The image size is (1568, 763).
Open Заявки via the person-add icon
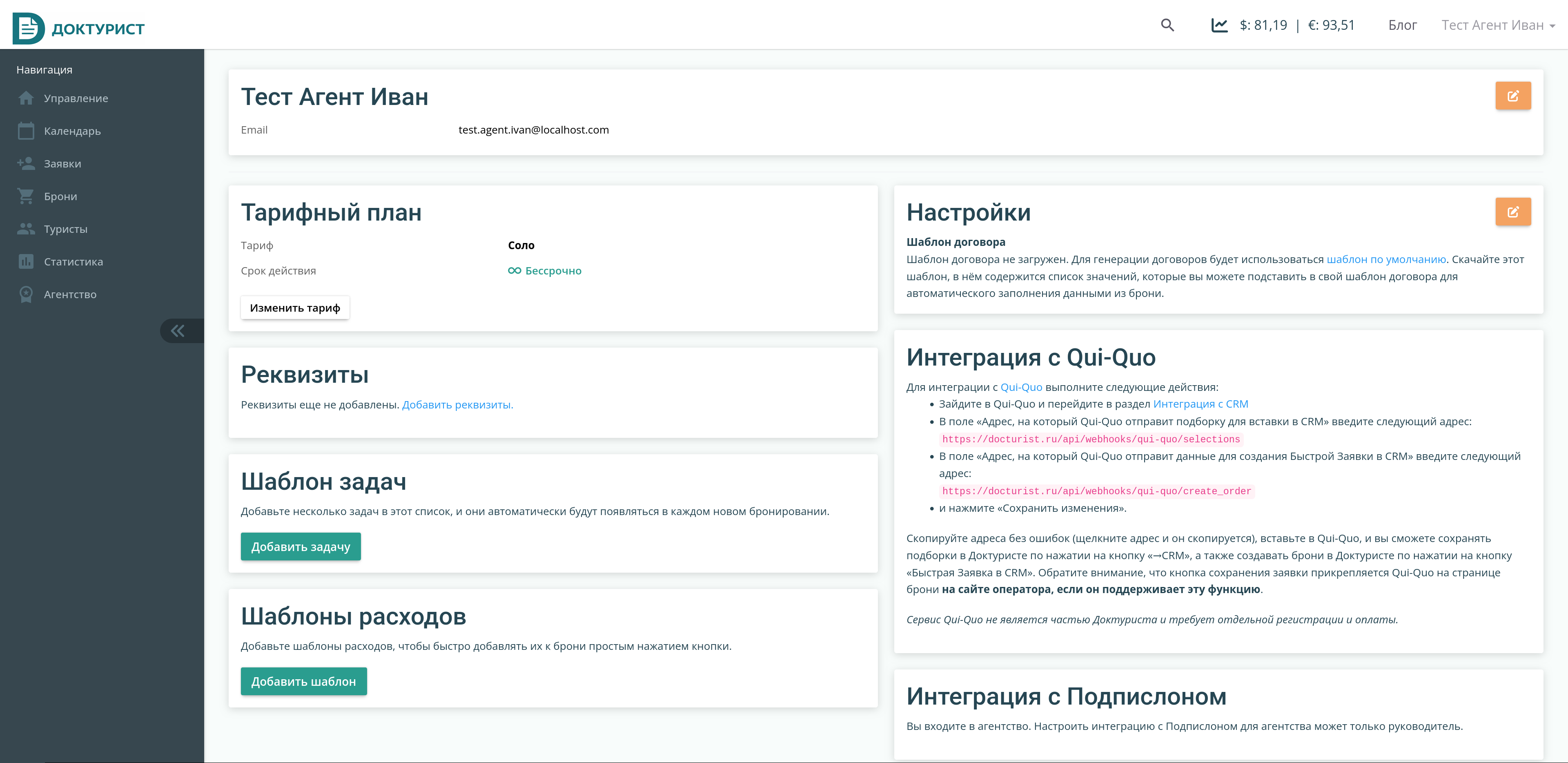(x=26, y=163)
